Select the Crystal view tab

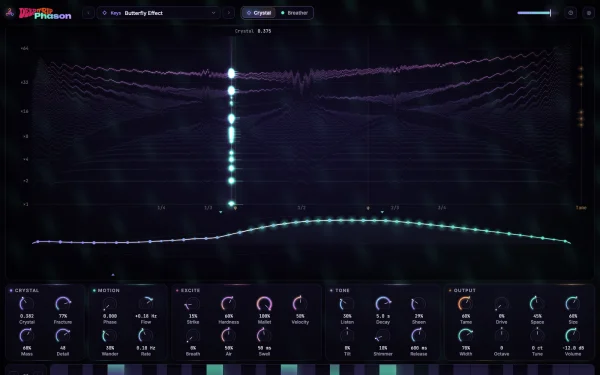click(258, 13)
